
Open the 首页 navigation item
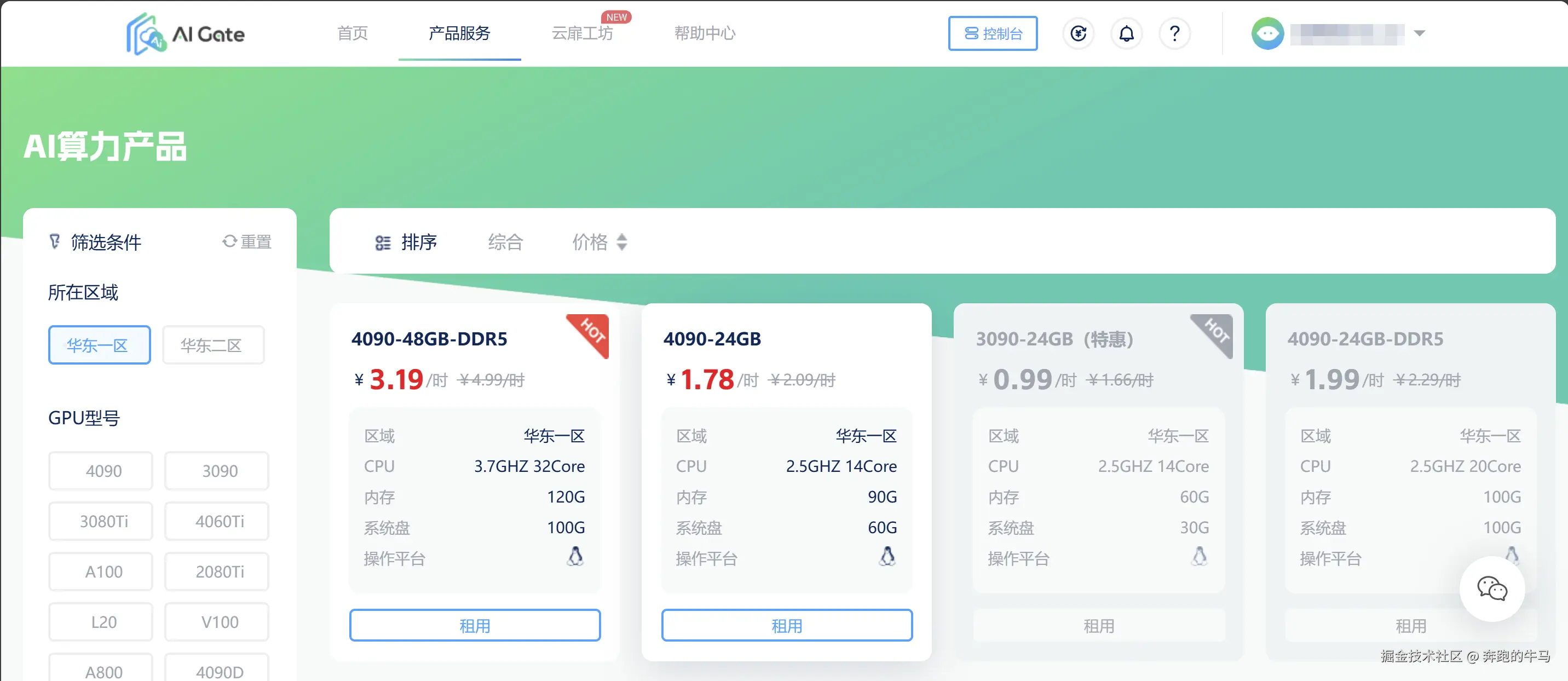coord(352,33)
